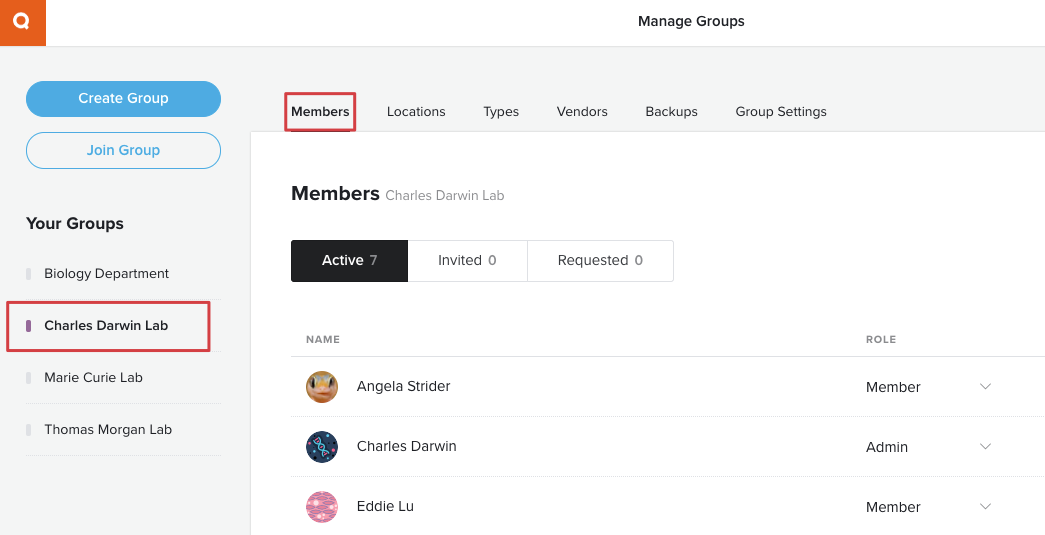The image size is (1045, 535).
Task: Open Charles Darwin's DNA avatar
Action: 322,447
